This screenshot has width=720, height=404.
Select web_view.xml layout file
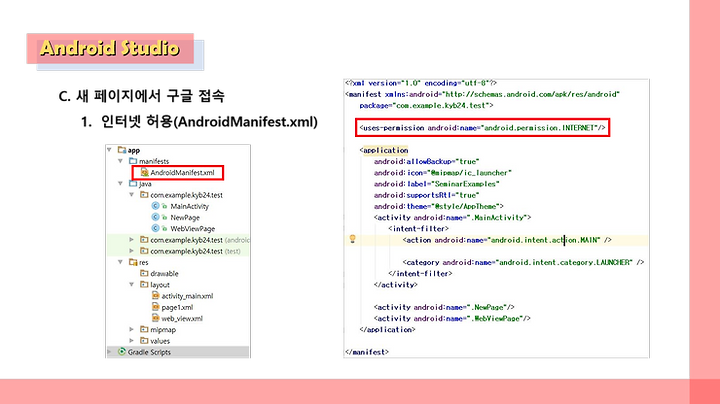(x=182, y=319)
